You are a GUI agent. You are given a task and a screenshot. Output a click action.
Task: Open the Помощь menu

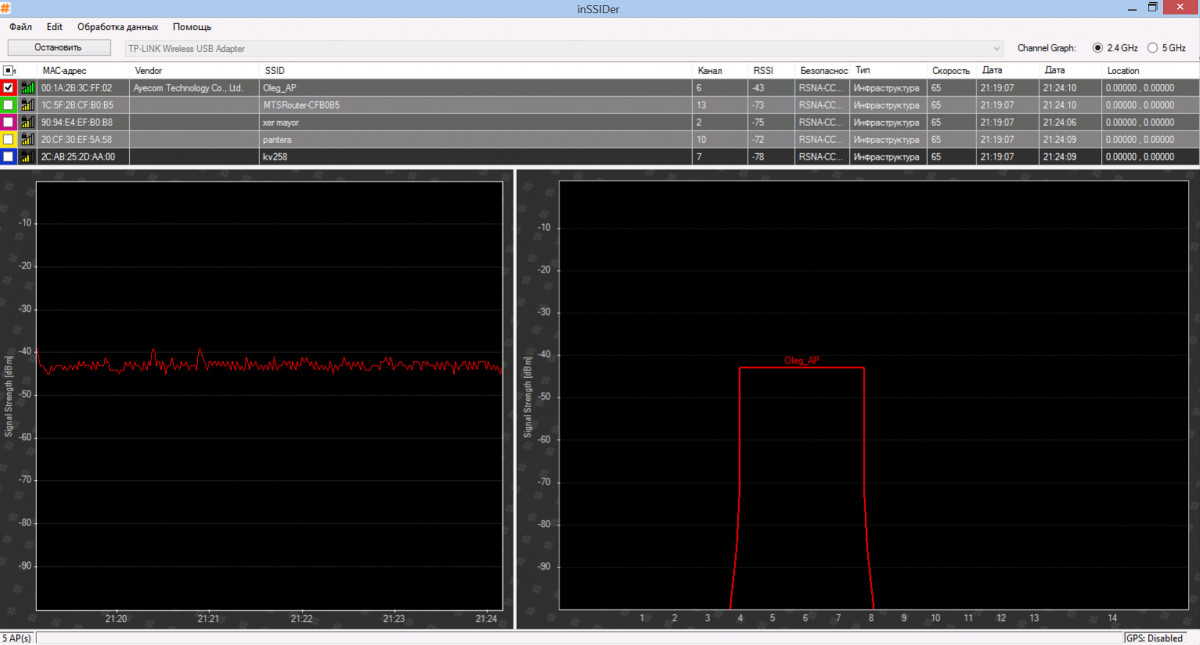click(191, 27)
